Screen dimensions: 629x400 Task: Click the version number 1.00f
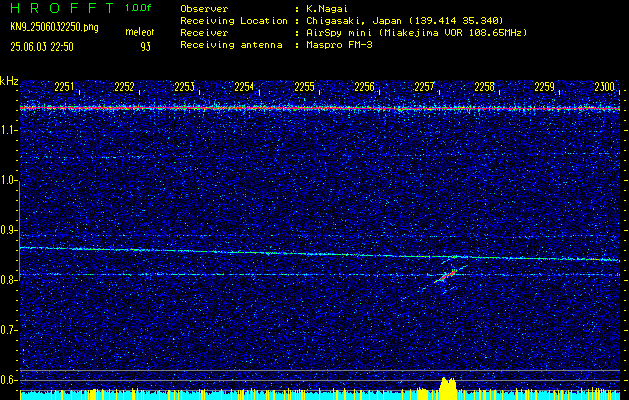tap(138, 8)
